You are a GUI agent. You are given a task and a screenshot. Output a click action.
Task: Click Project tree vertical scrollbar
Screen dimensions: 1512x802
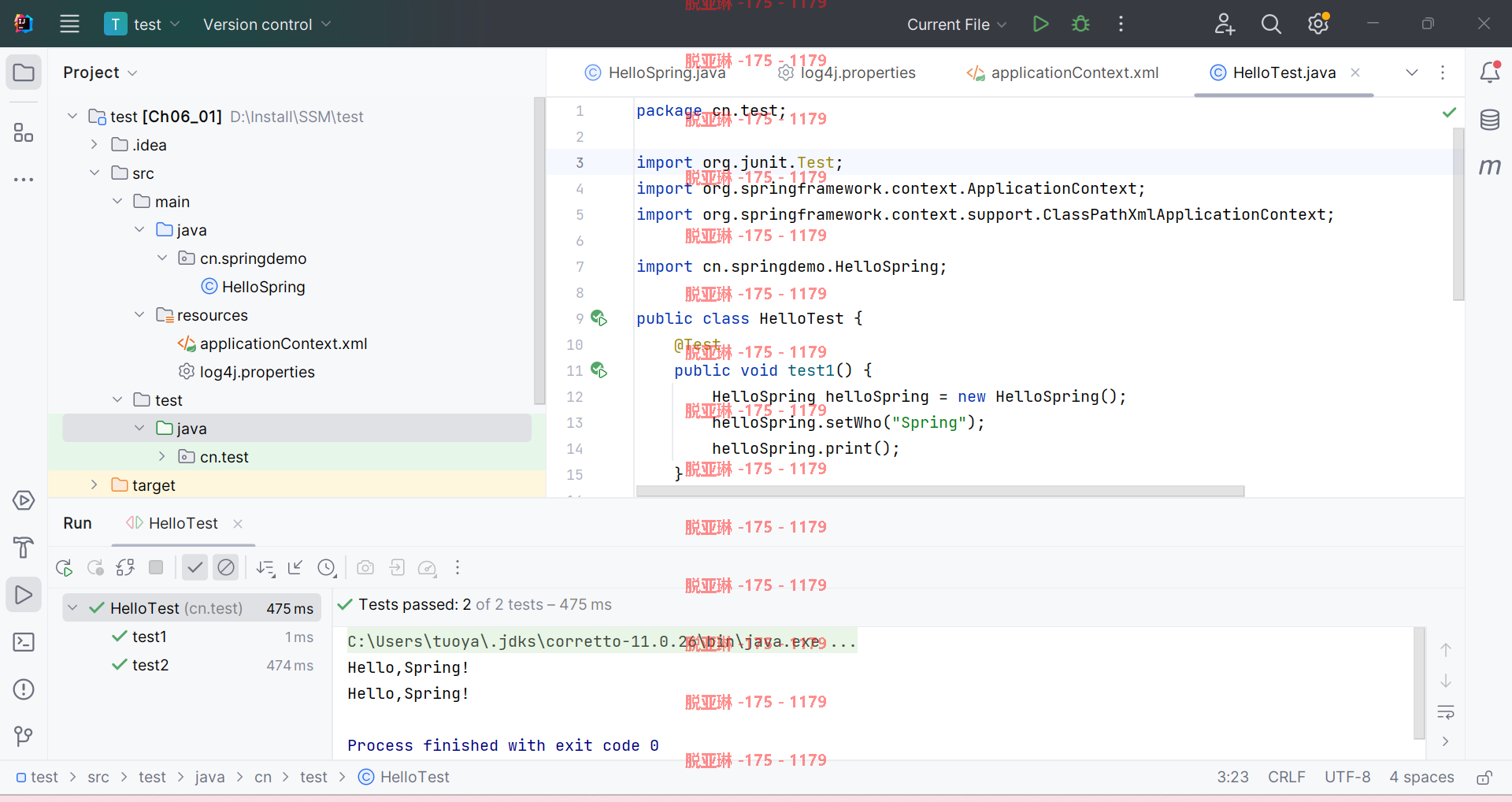coord(539,251)
